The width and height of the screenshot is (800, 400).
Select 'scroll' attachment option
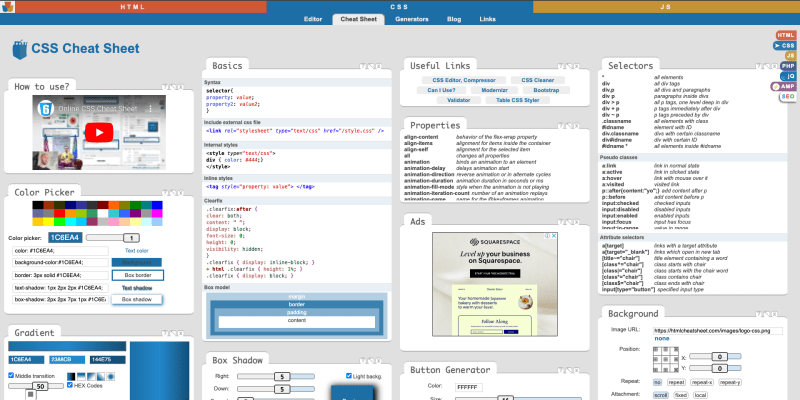point(661,395)
